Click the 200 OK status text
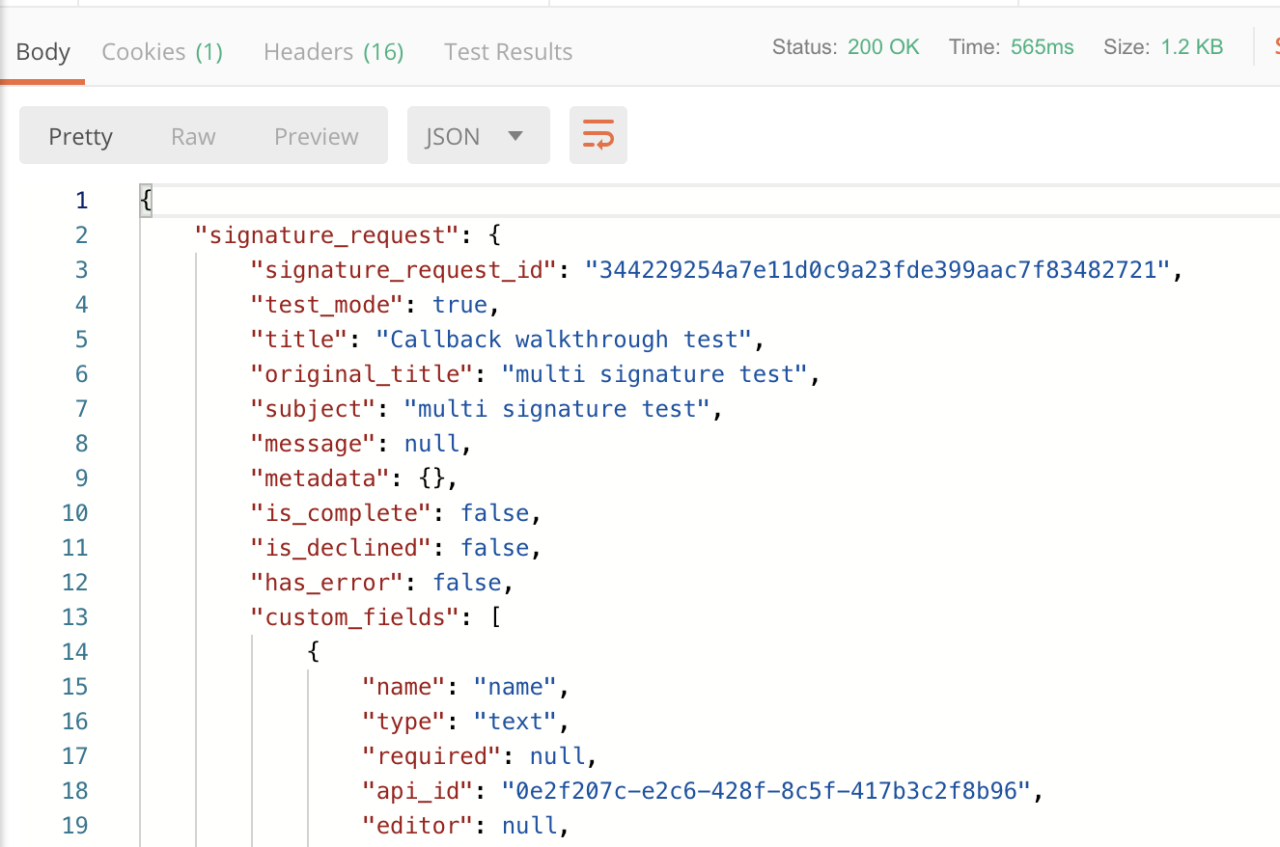The height and width of the screenshot is (847, 1280). (x=883, y=45)
